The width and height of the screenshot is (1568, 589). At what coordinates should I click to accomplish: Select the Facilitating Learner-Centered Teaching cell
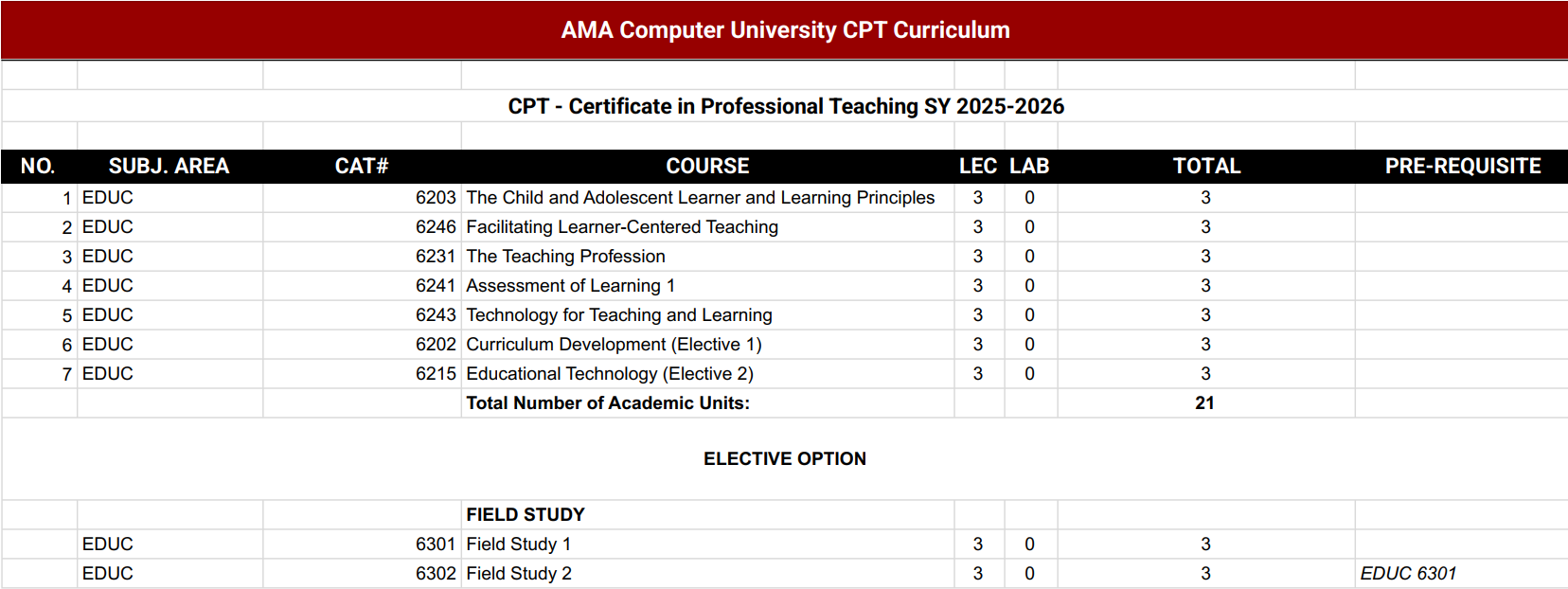tap(622, 227)
